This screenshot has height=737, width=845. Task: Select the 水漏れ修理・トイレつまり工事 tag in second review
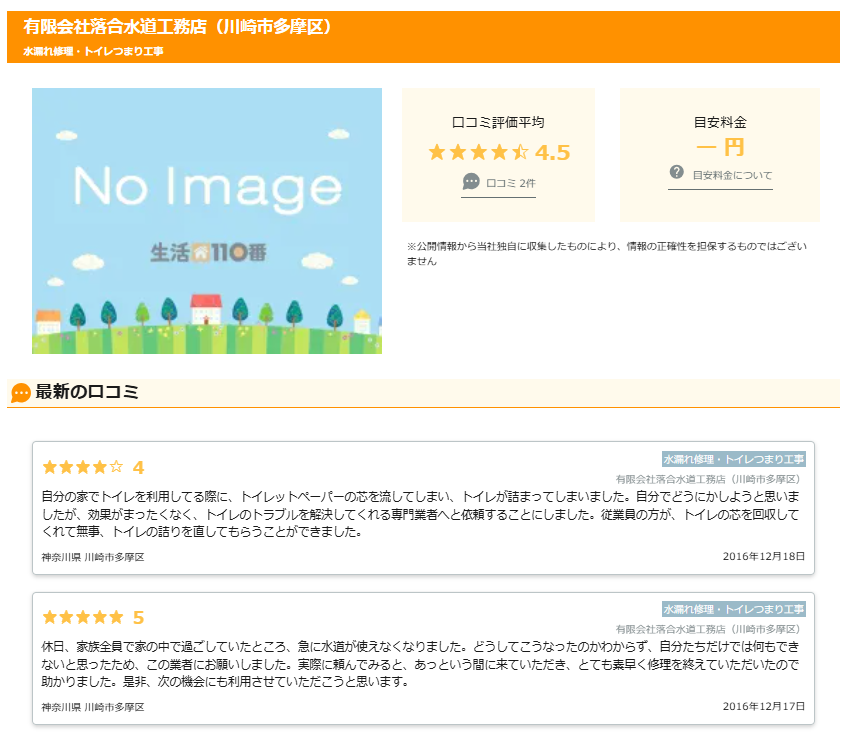click(733, 609)
